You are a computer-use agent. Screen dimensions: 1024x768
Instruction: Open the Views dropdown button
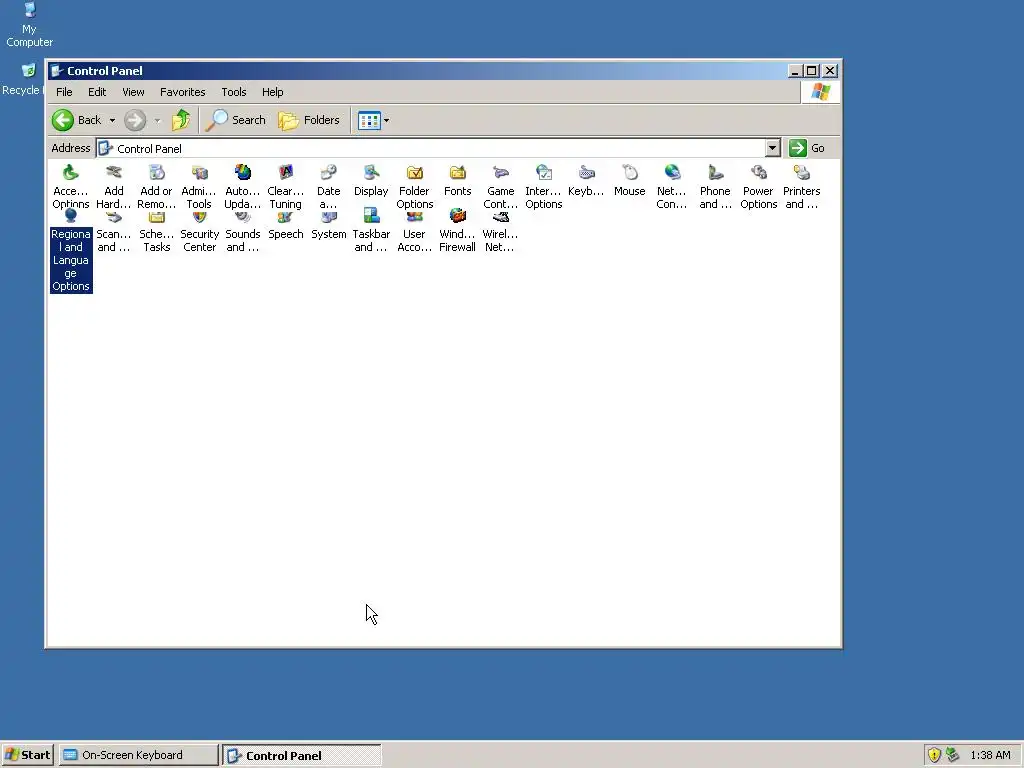[x=374, y=120]
